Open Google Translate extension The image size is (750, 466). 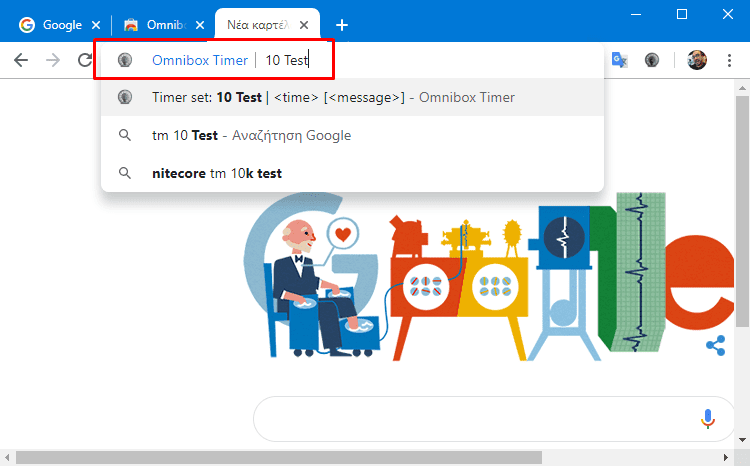click(619, 60)
